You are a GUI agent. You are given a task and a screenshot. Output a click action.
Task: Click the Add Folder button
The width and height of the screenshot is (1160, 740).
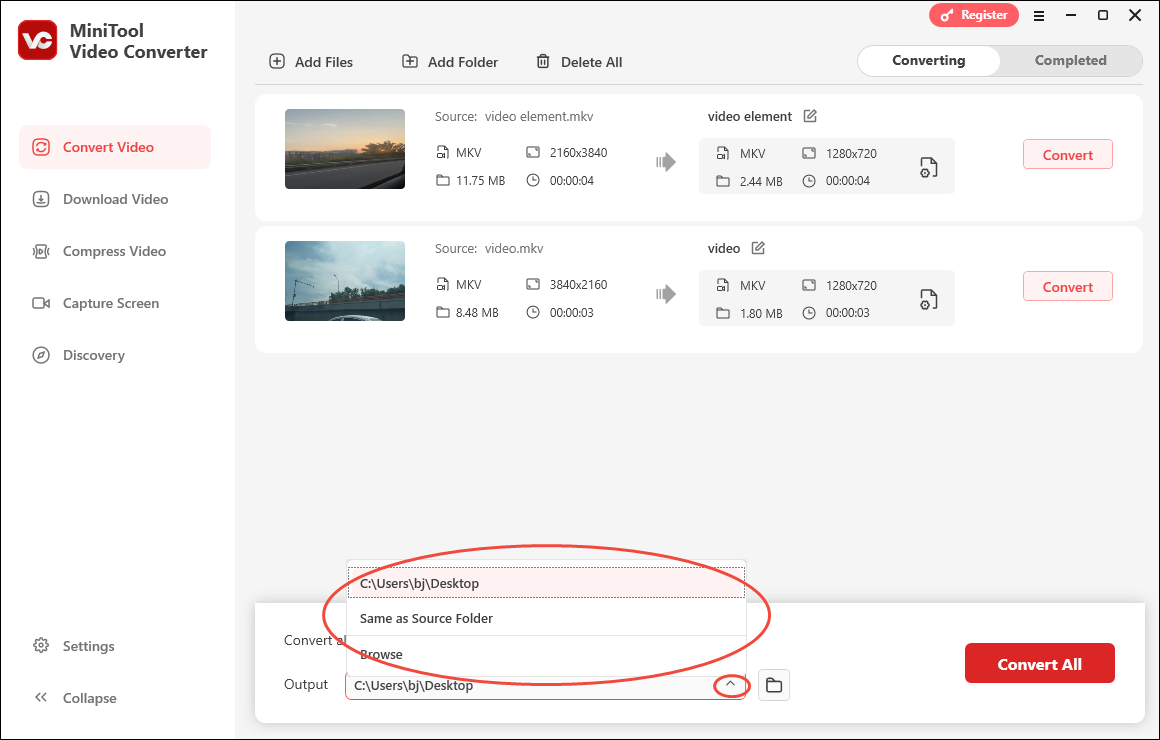pyautogui.click(x=450, y=62)
